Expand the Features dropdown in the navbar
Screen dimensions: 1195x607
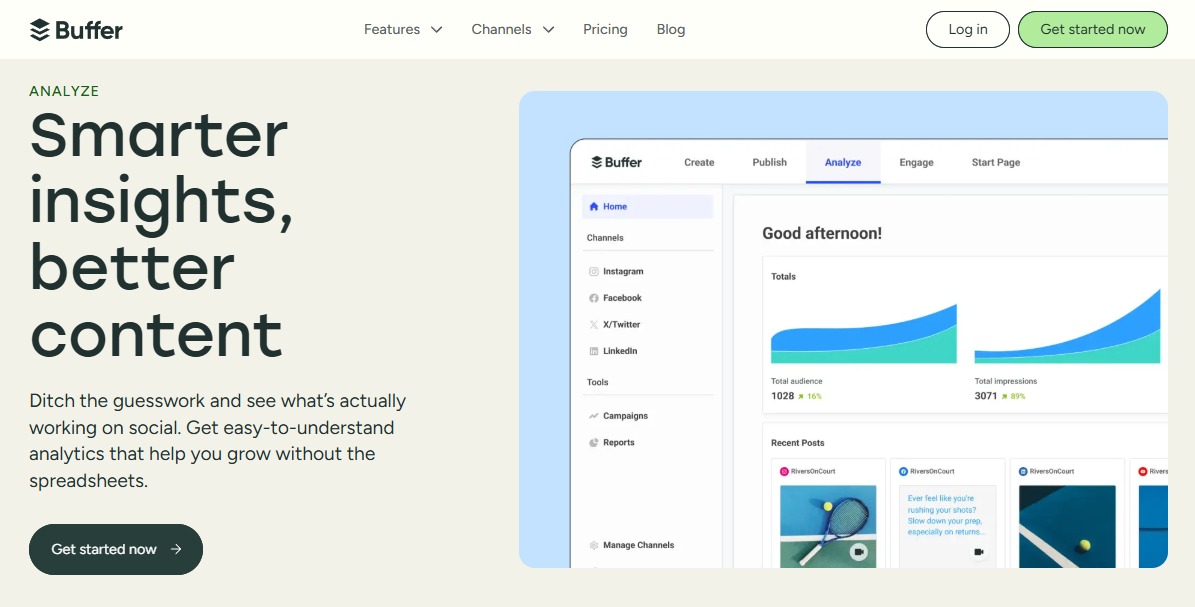[403, 29]
